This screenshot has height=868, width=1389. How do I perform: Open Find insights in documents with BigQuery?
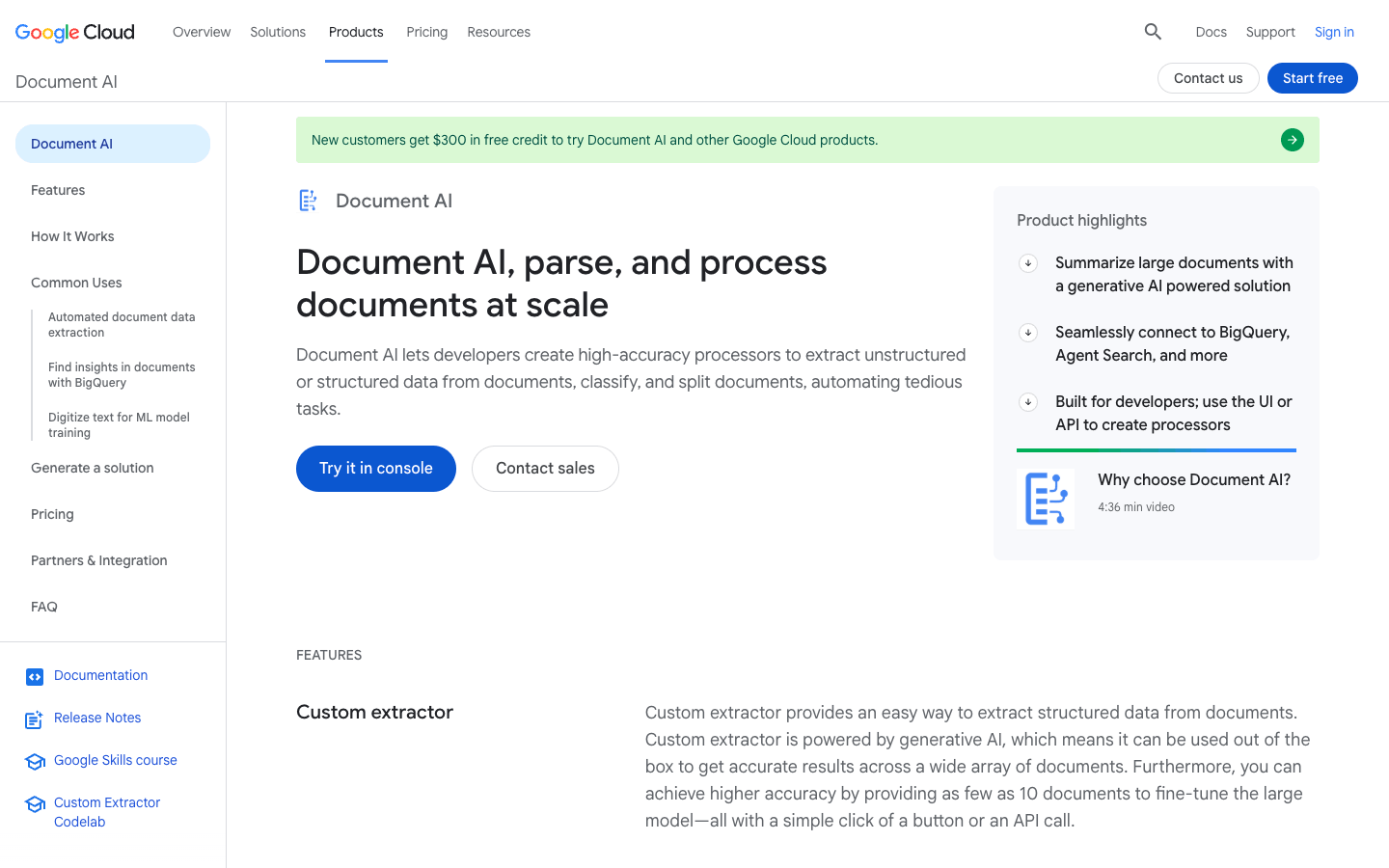click(122, 375)
